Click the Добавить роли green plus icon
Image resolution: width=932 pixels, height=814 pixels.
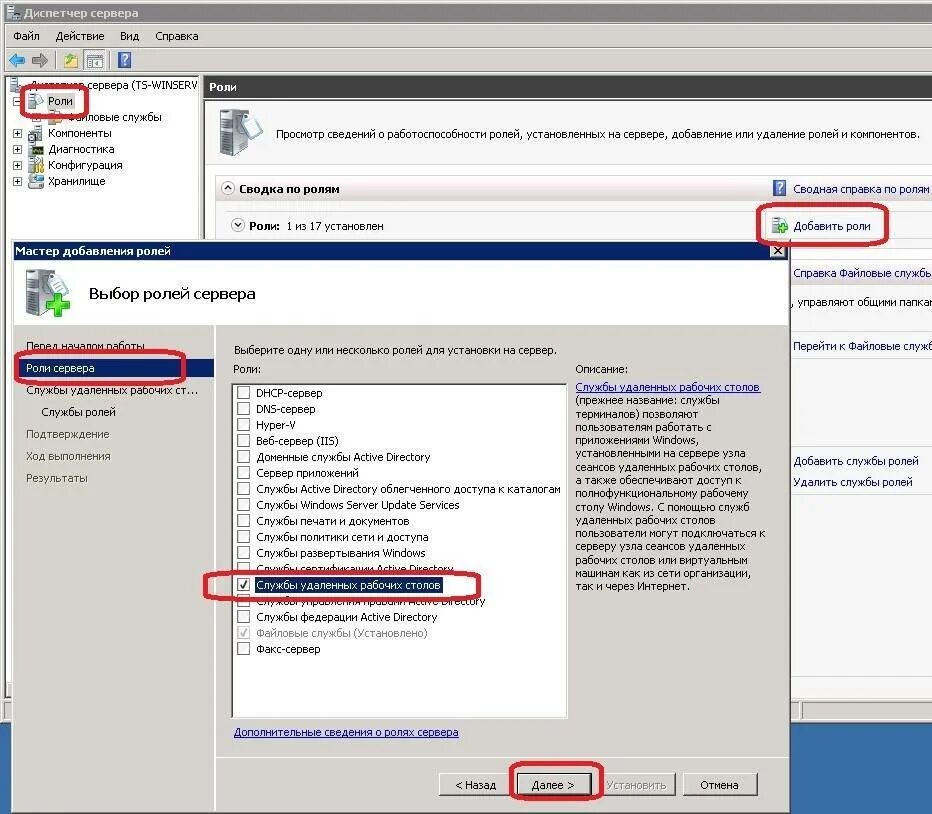pyautogui.click(x=779, y=226)
